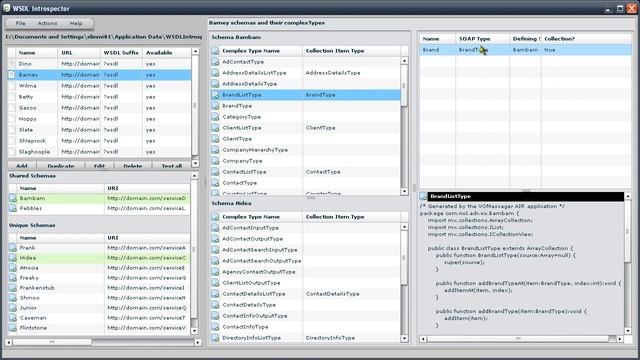Click the file icon beside BrandListType code header
640x360 pixels.
tap(423, 196)
